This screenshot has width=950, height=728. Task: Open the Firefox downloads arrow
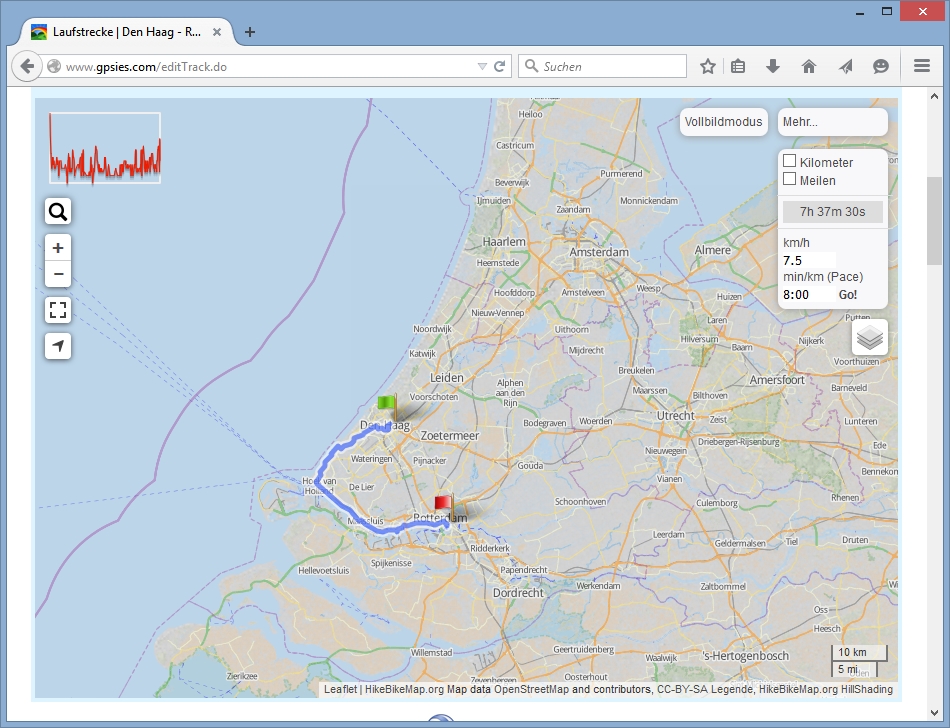click(x=772, y=67)
